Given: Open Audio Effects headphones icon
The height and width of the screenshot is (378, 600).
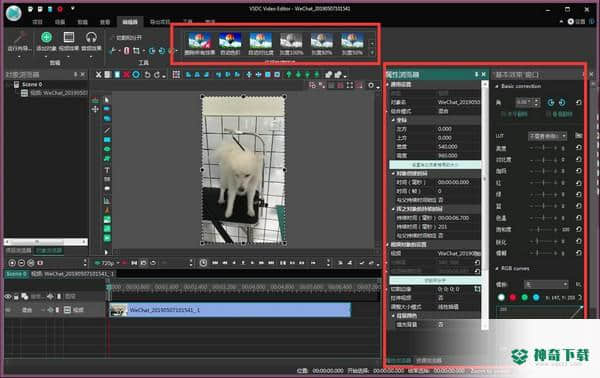Looking at the screenshot, I should (91, 37).
